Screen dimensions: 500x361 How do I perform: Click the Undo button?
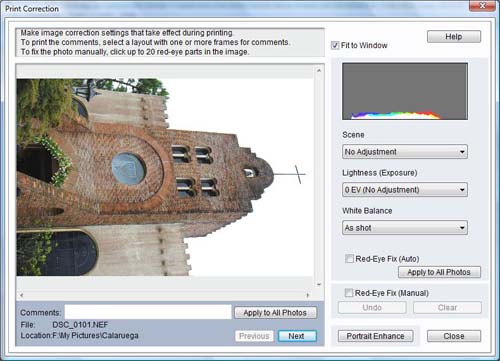click(372, 308)
